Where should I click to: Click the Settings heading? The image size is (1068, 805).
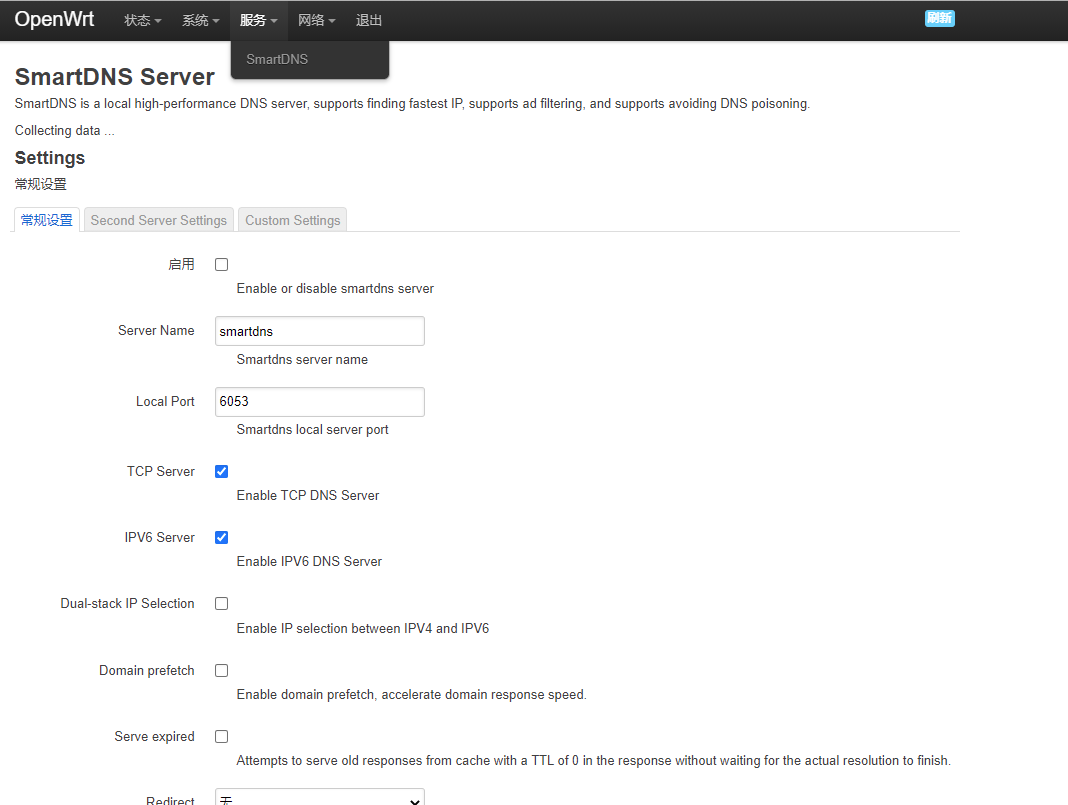50,158
